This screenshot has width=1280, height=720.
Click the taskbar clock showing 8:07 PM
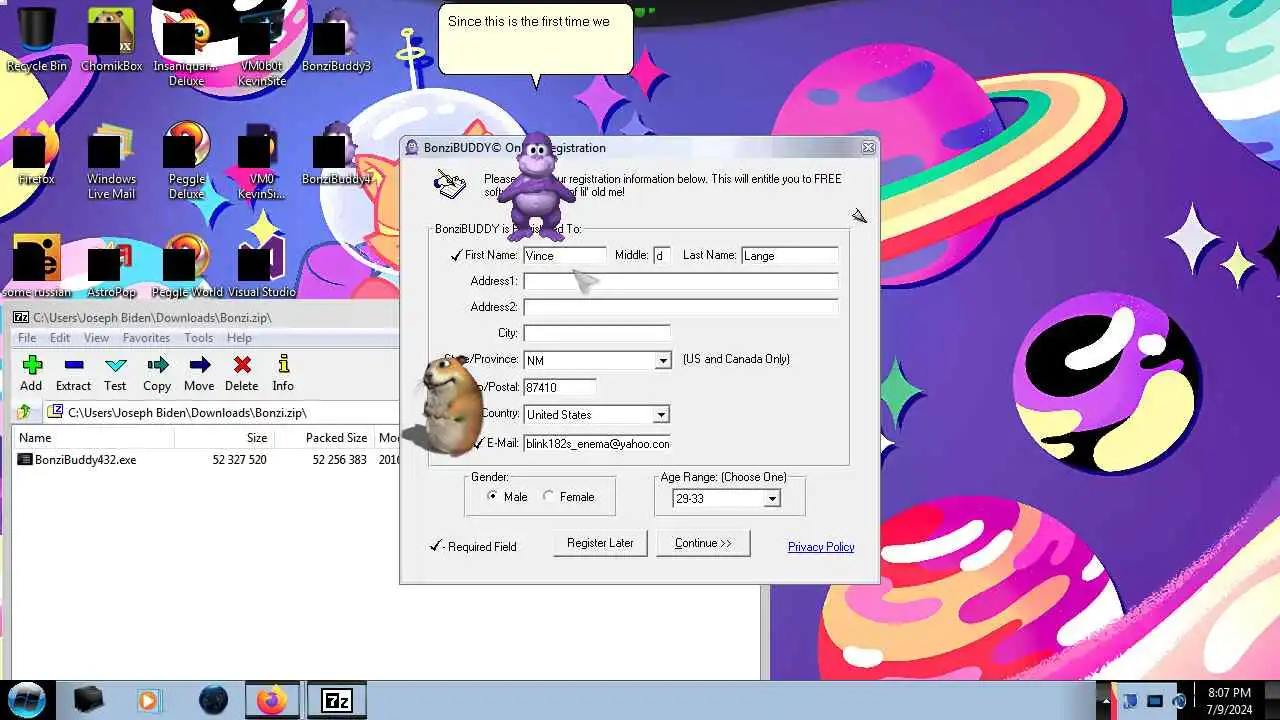tap(1229, 701)
